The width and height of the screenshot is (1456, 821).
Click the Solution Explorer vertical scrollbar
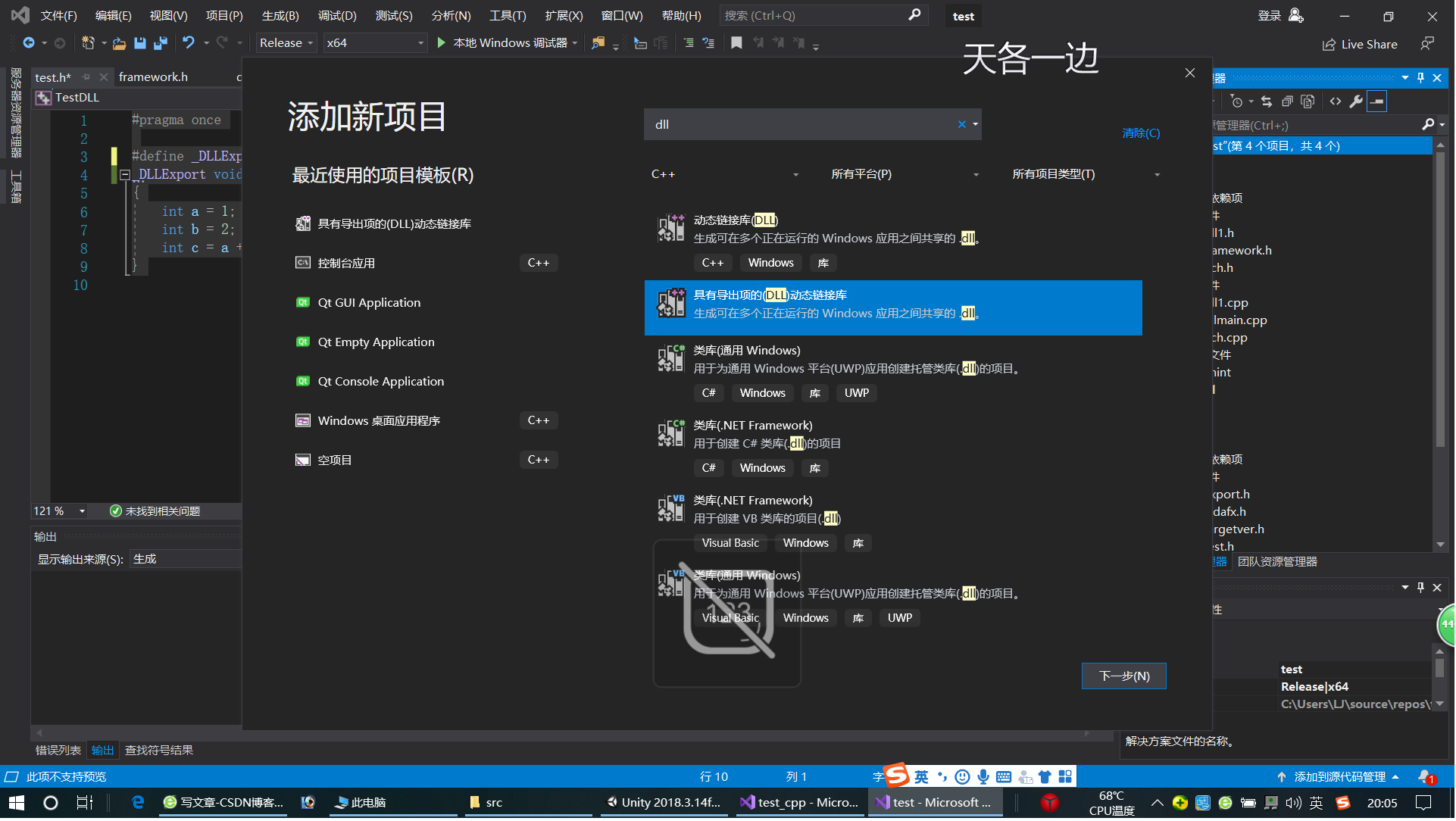[1441, 303]
